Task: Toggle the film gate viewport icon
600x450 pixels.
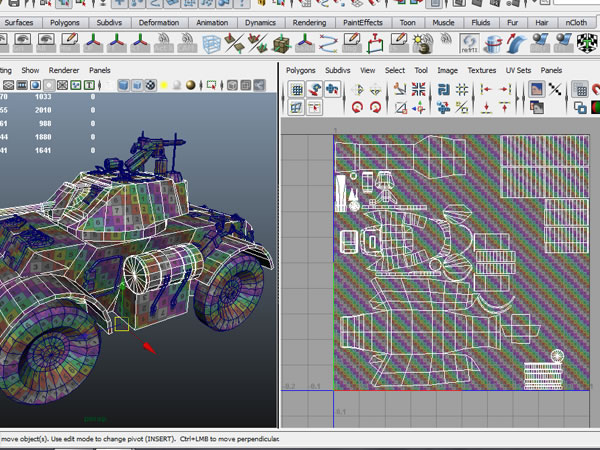Action: point(22,85)
